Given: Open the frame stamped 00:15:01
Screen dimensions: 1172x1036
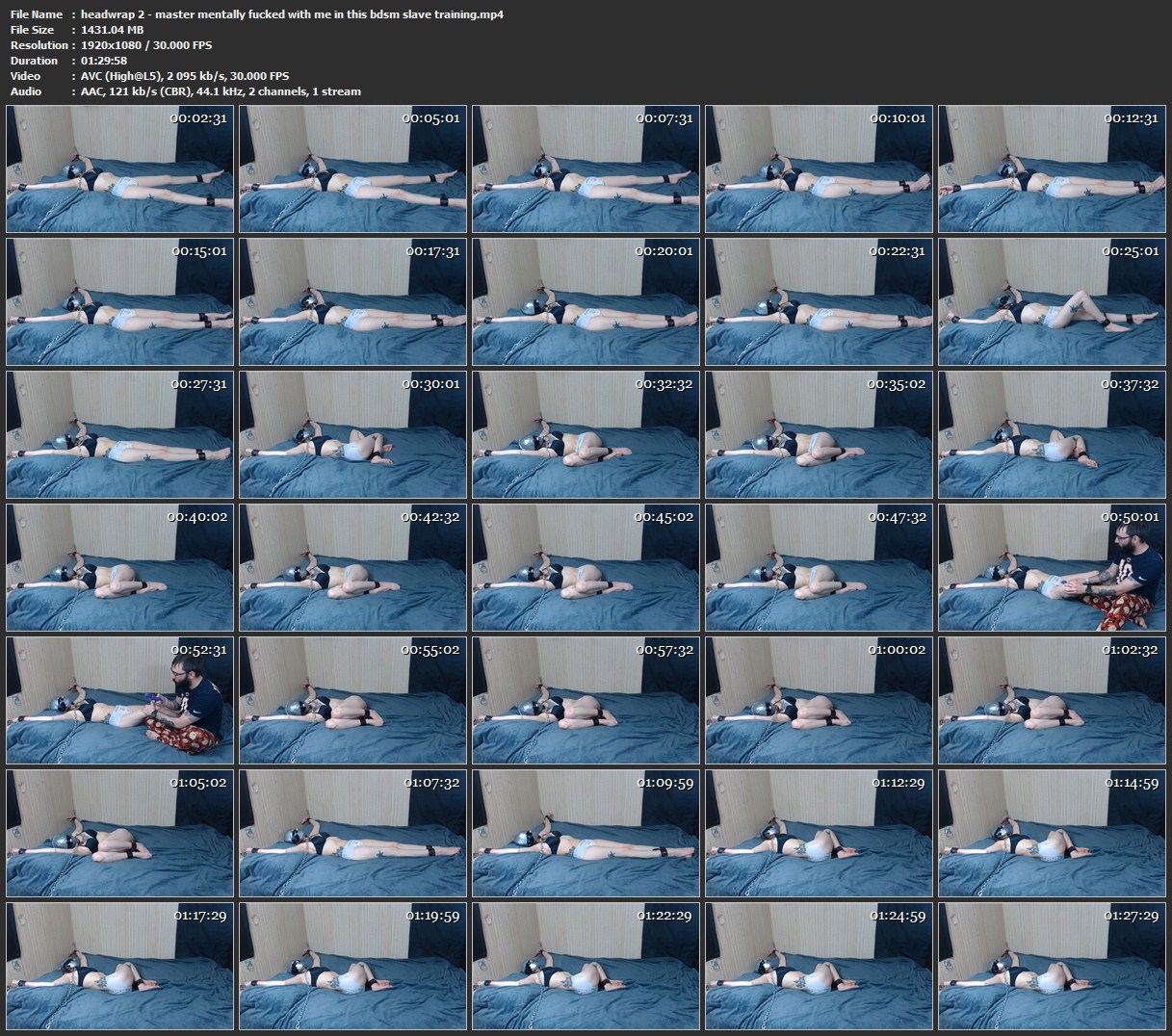Looking at the screenshot, I should point(120,301).
